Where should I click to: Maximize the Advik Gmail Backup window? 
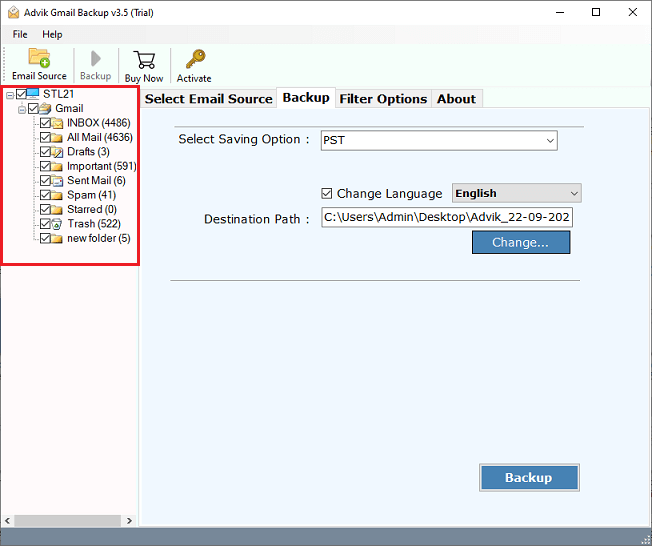pos(596,12)
